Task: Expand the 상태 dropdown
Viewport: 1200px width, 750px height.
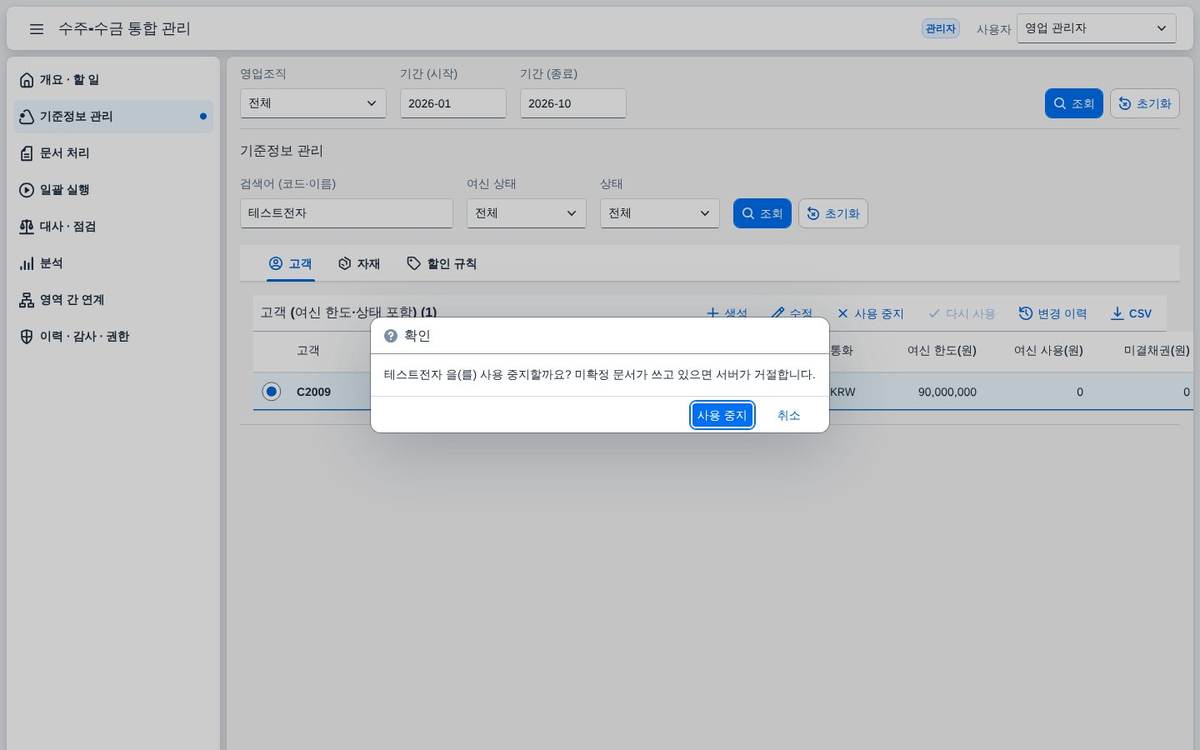Action: coord(660,213)
